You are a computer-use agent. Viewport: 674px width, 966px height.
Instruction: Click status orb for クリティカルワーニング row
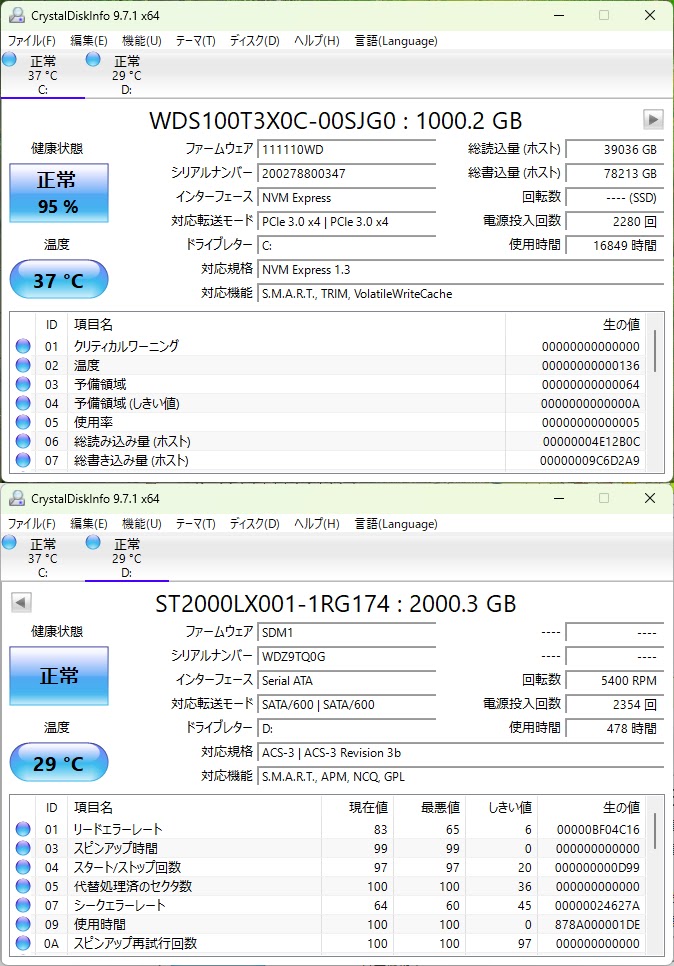tap(23, 346)
